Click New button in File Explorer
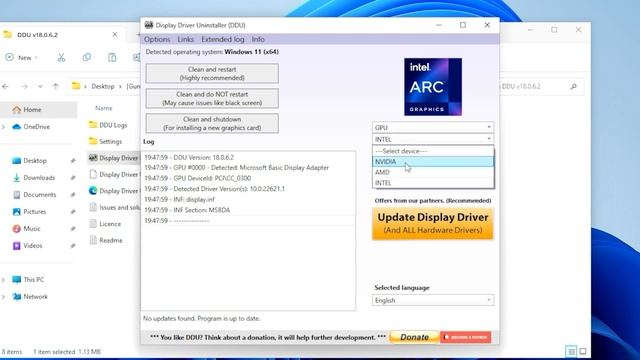The height and width of the screenshot is (360, 640). (x=22, y=58)
